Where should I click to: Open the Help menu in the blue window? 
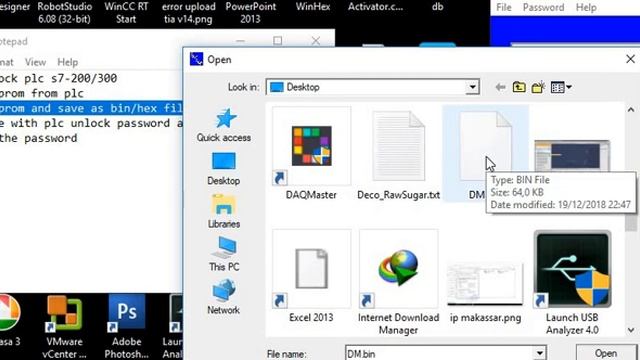pyautogui.click(x=586, y=7)
